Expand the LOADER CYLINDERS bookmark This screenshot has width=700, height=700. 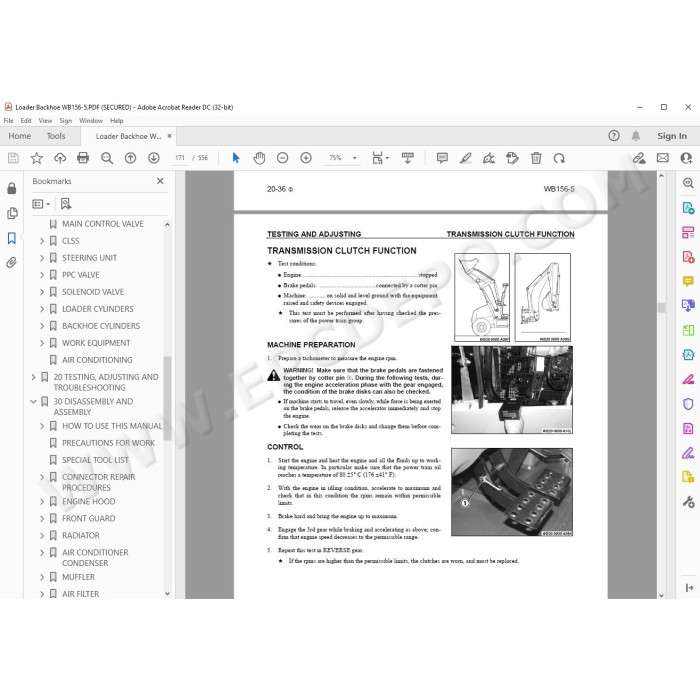tap(42, 309)
